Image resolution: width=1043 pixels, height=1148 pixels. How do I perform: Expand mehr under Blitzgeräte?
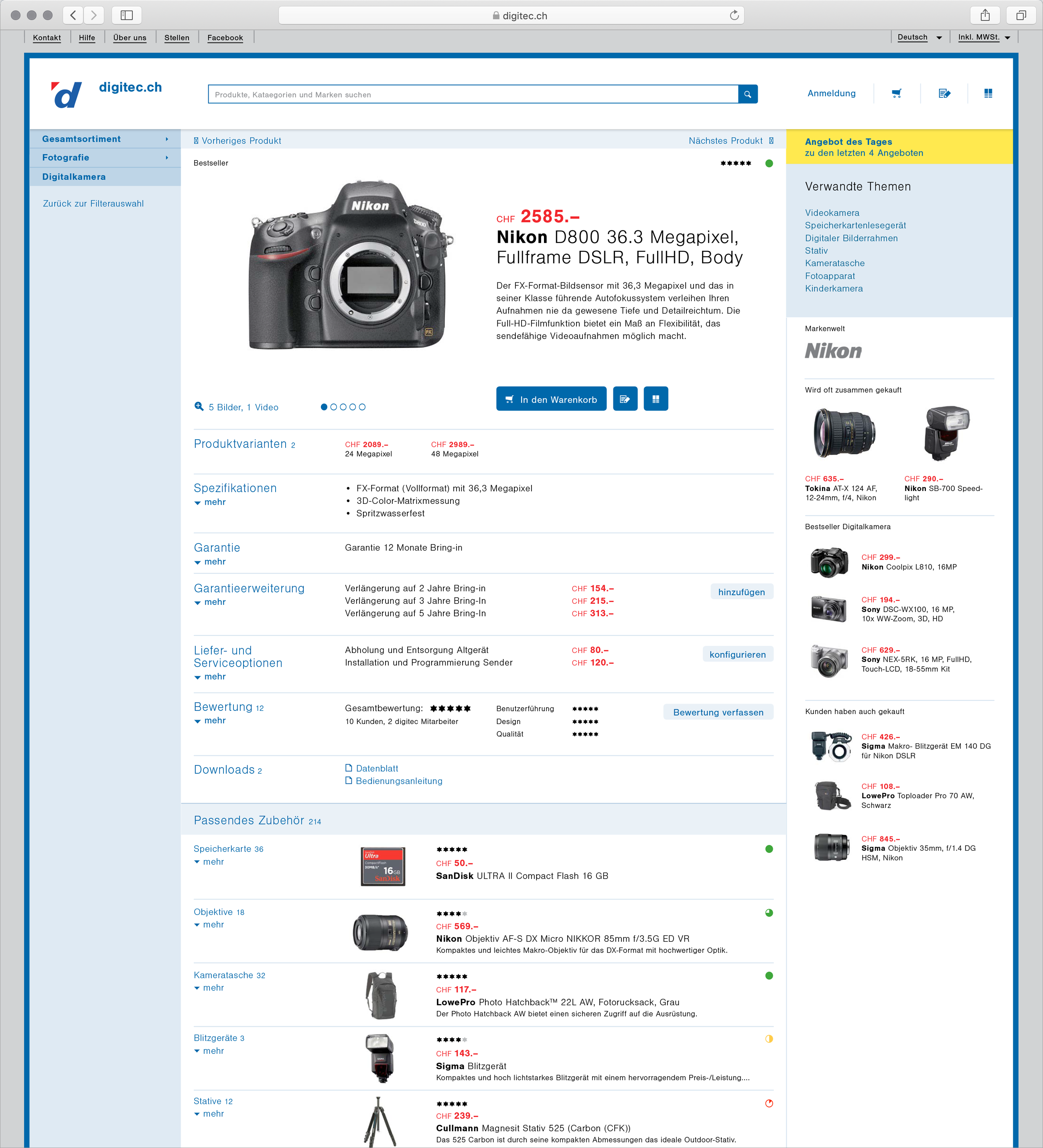(209, 1051)
